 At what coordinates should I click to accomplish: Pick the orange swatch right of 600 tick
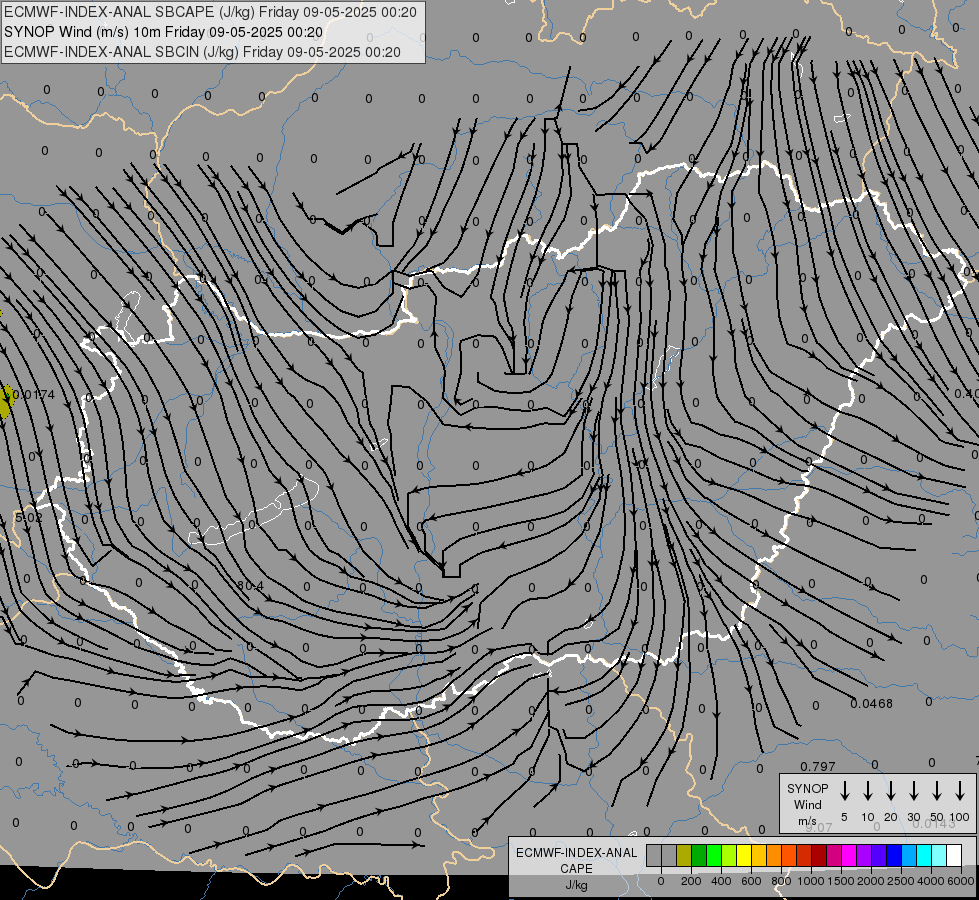tap(774, 855)
